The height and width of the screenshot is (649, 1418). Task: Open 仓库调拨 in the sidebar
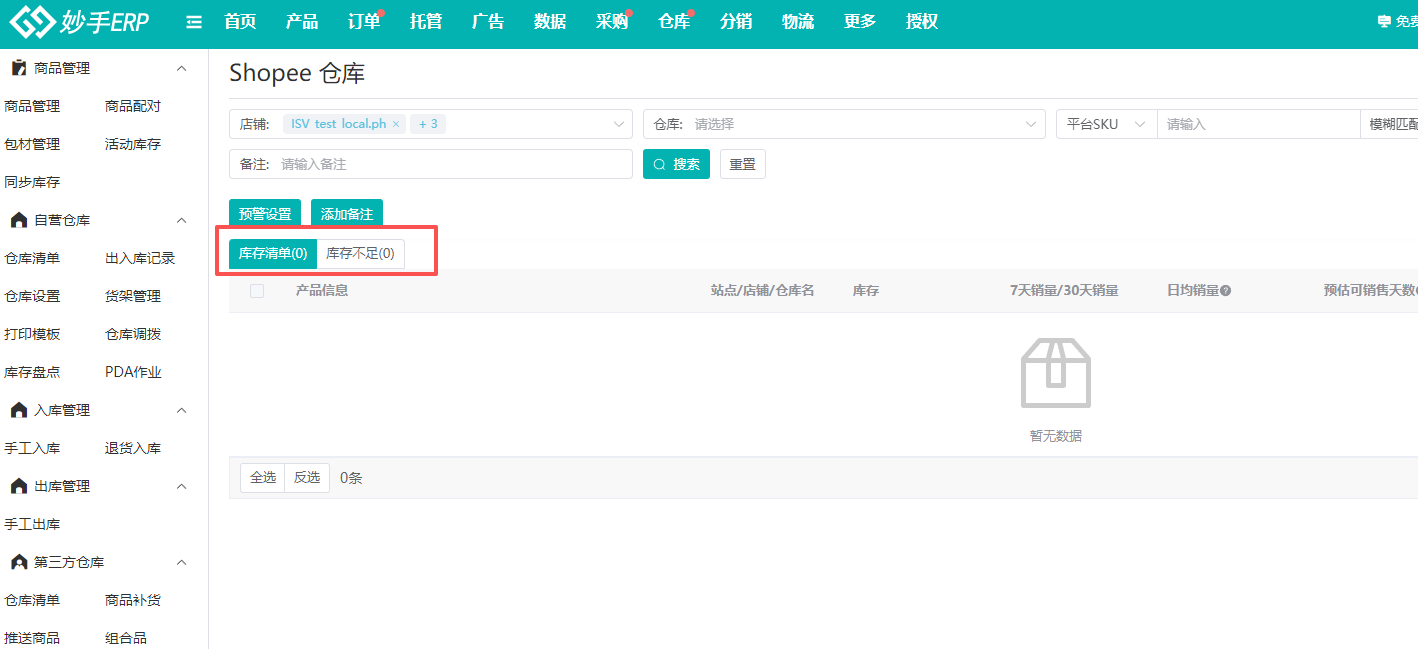coord(133,334)
